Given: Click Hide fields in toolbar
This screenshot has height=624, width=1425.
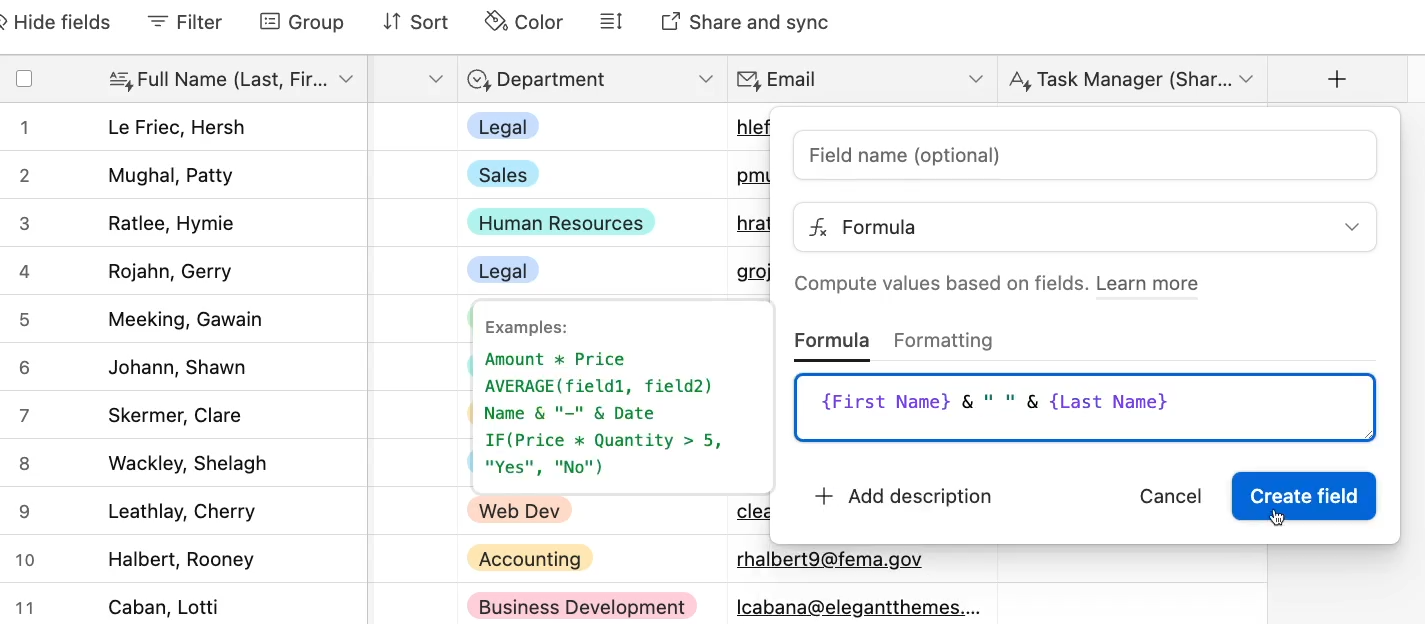Looking at the screenshot, I should [x=55, y=22].
